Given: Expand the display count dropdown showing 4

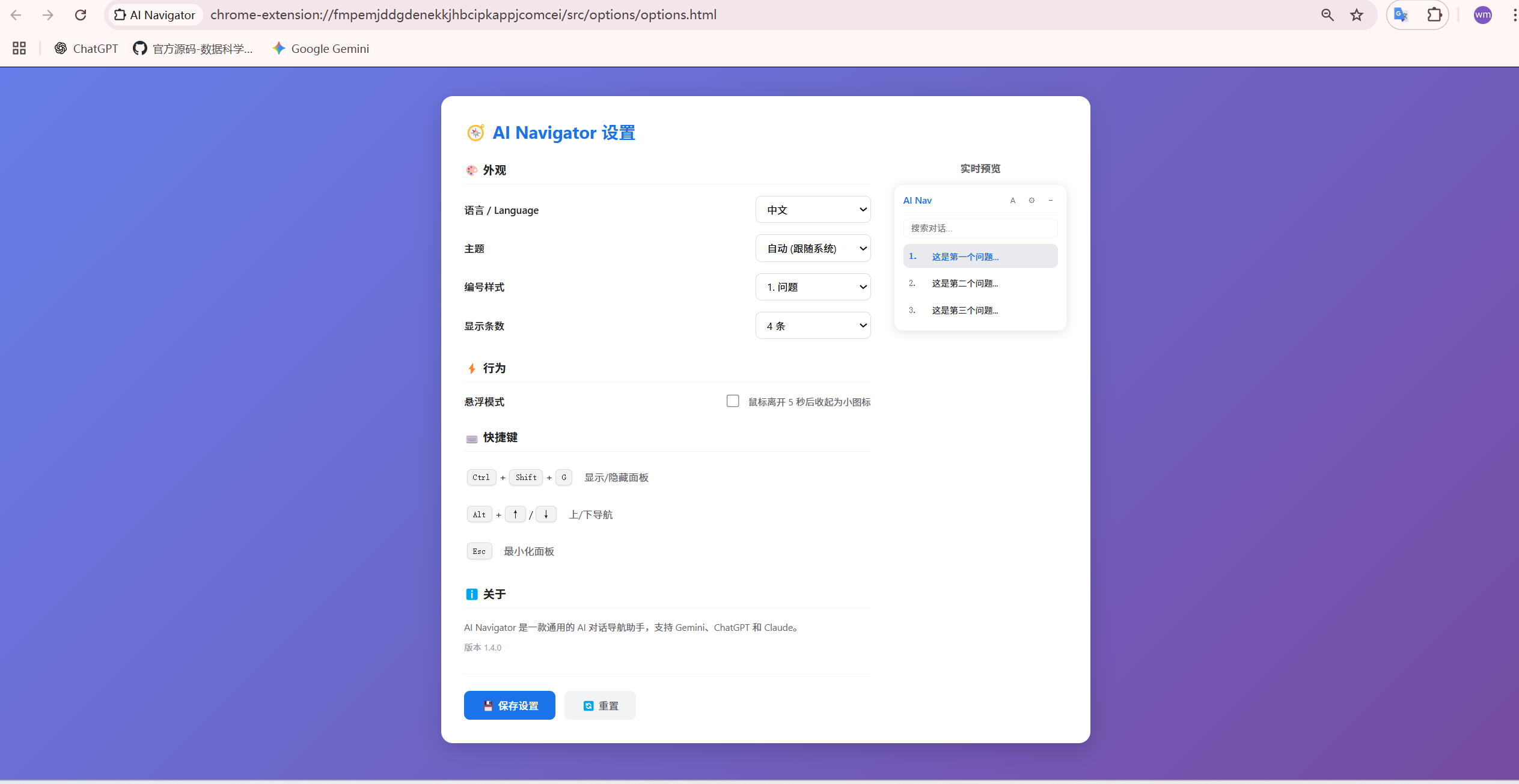Looking at the screenshot, I should (813, 326).
